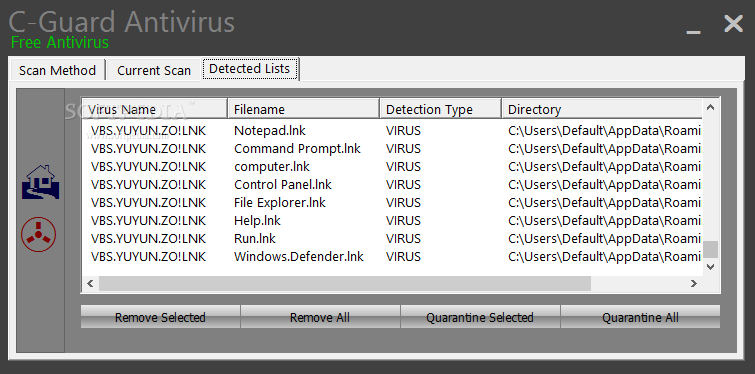Click Remove All button

pyautogui.click(x=320, y=317)
